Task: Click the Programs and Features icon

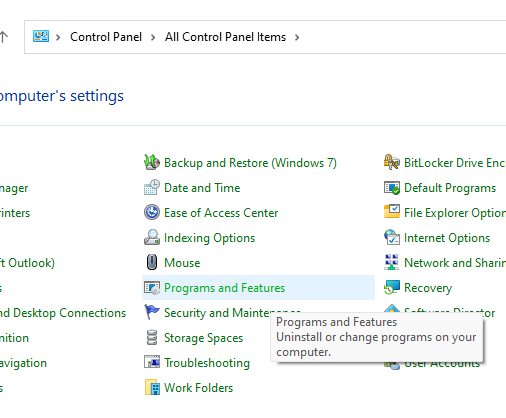Action: pyautogui.click(x=152, y=288)
